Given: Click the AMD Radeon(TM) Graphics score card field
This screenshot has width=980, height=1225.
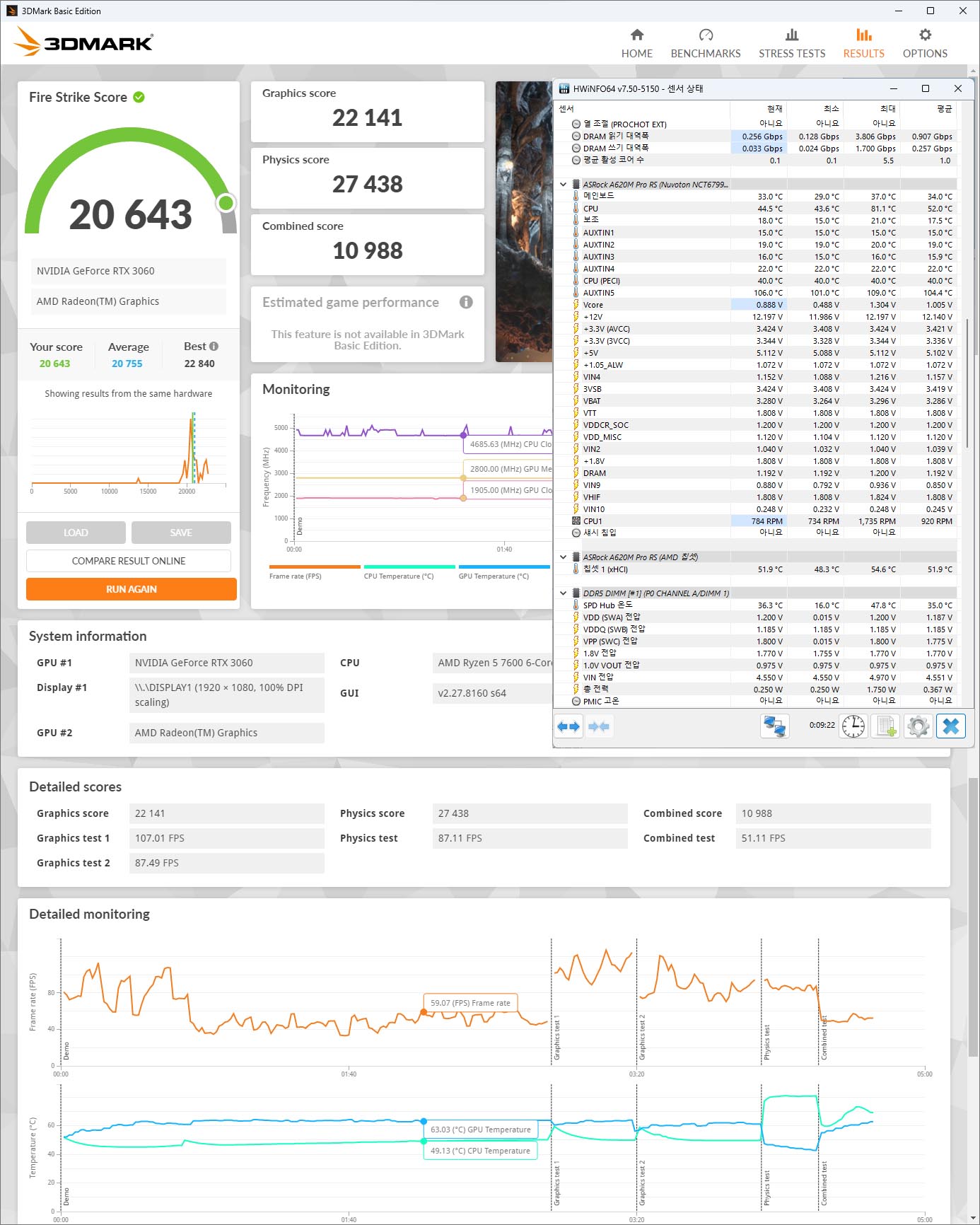Looking at the screenshot, I should (129, 301).
